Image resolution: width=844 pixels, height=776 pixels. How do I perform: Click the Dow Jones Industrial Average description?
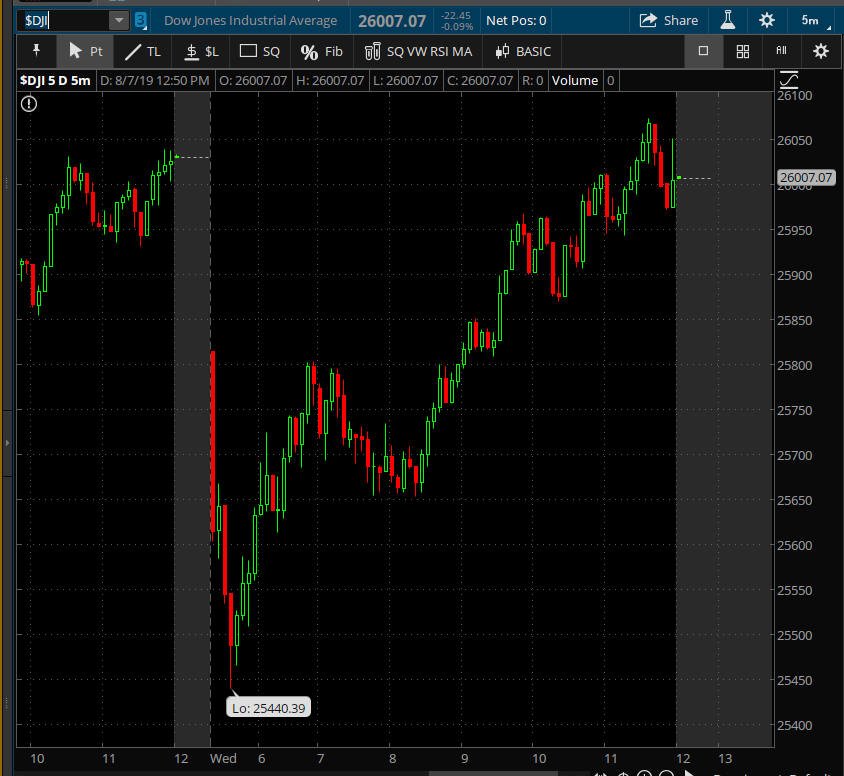[x=250, y=20]
